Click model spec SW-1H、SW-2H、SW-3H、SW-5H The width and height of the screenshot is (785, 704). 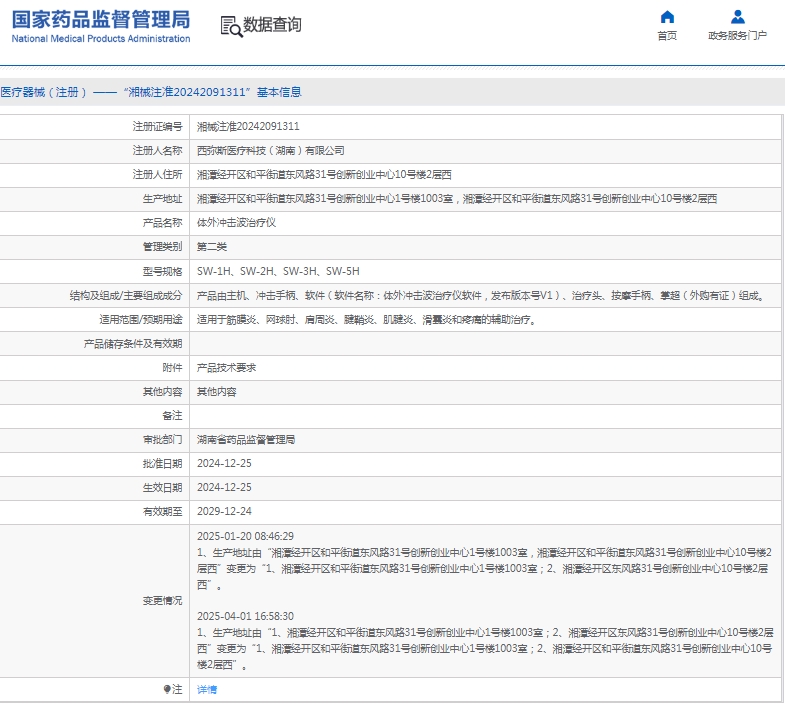point(278,271)
